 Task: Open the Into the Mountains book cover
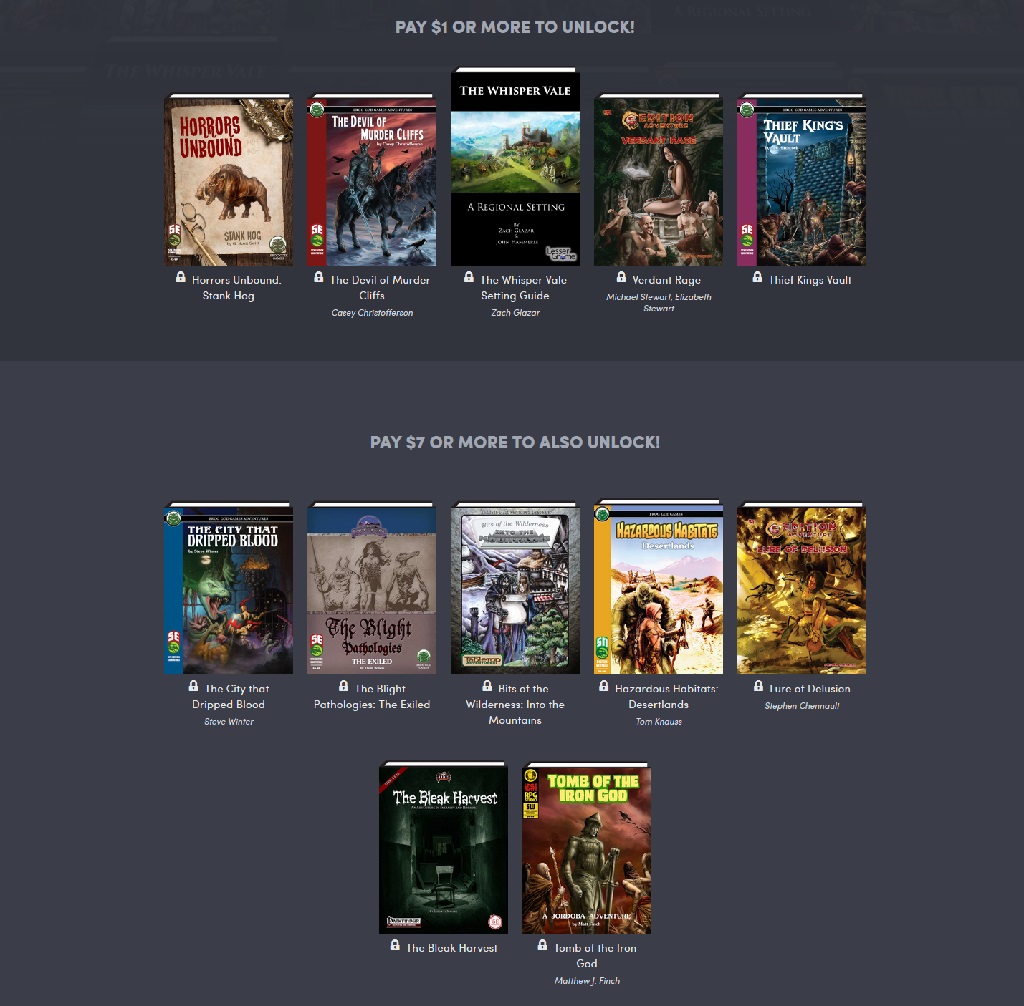[515, 588]
